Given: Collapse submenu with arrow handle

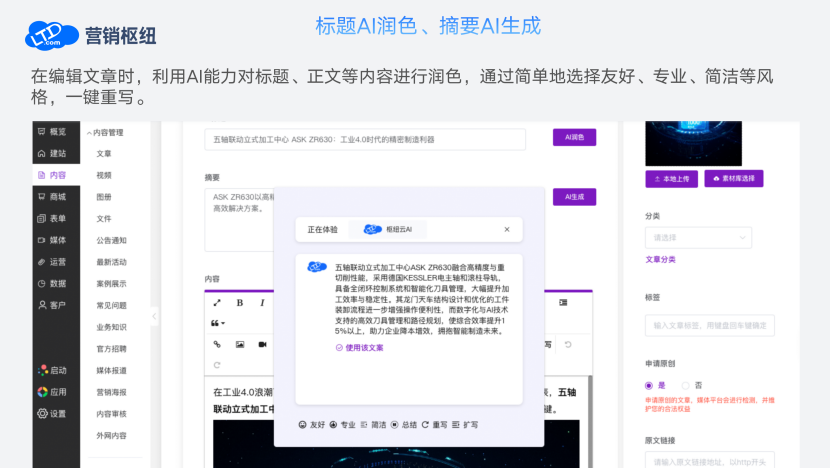Looking at the screenshot, I should point(154,317).
